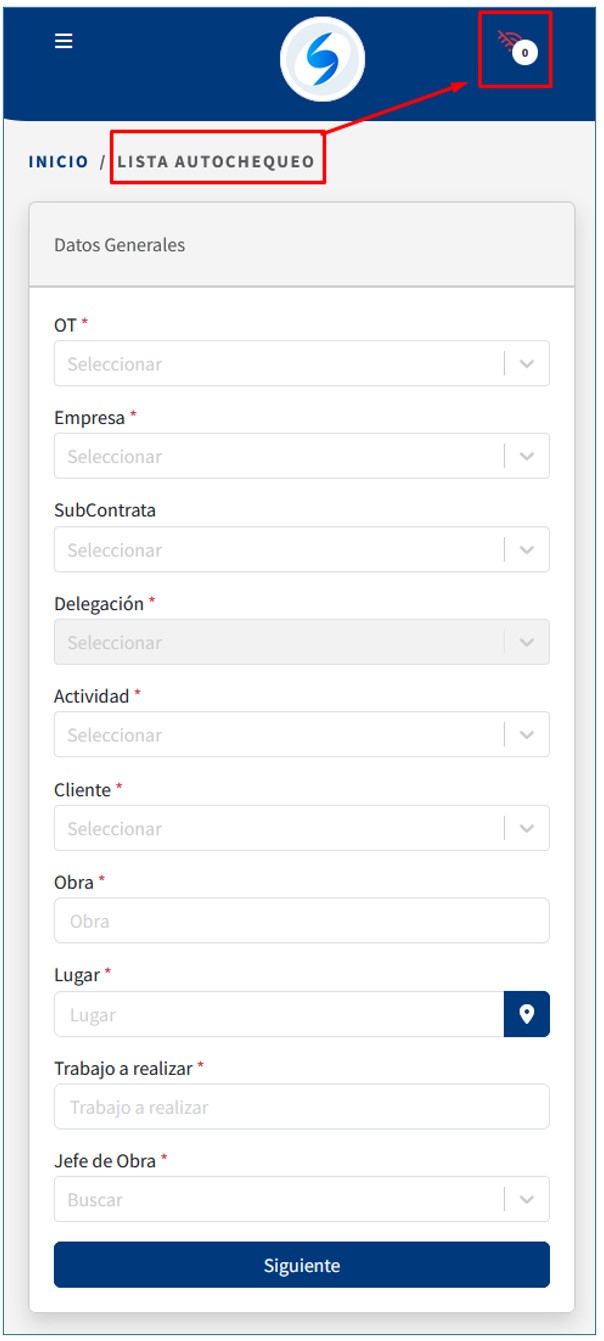This screenshot has height=1341, width=604.
Task: Expand the SubContrata dropdown
Action: pyautogui.click(x=280, y=550)
